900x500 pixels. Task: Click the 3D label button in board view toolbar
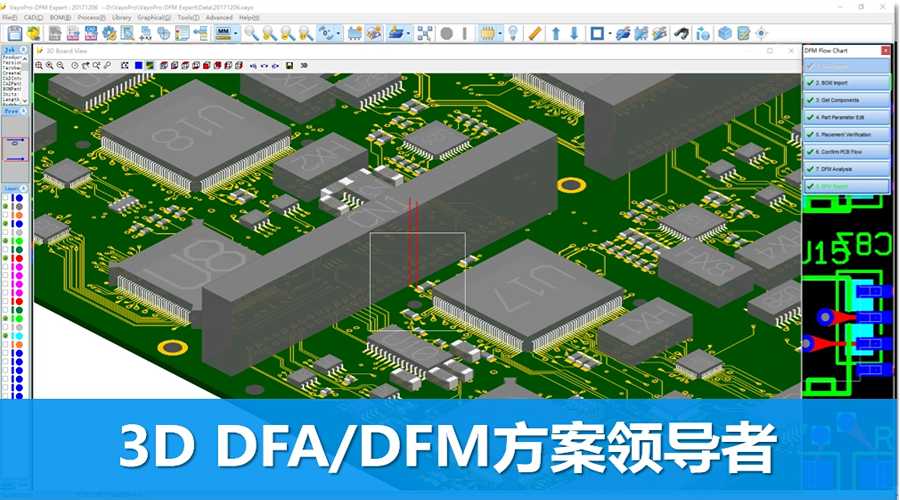click(x=304, y=65)
